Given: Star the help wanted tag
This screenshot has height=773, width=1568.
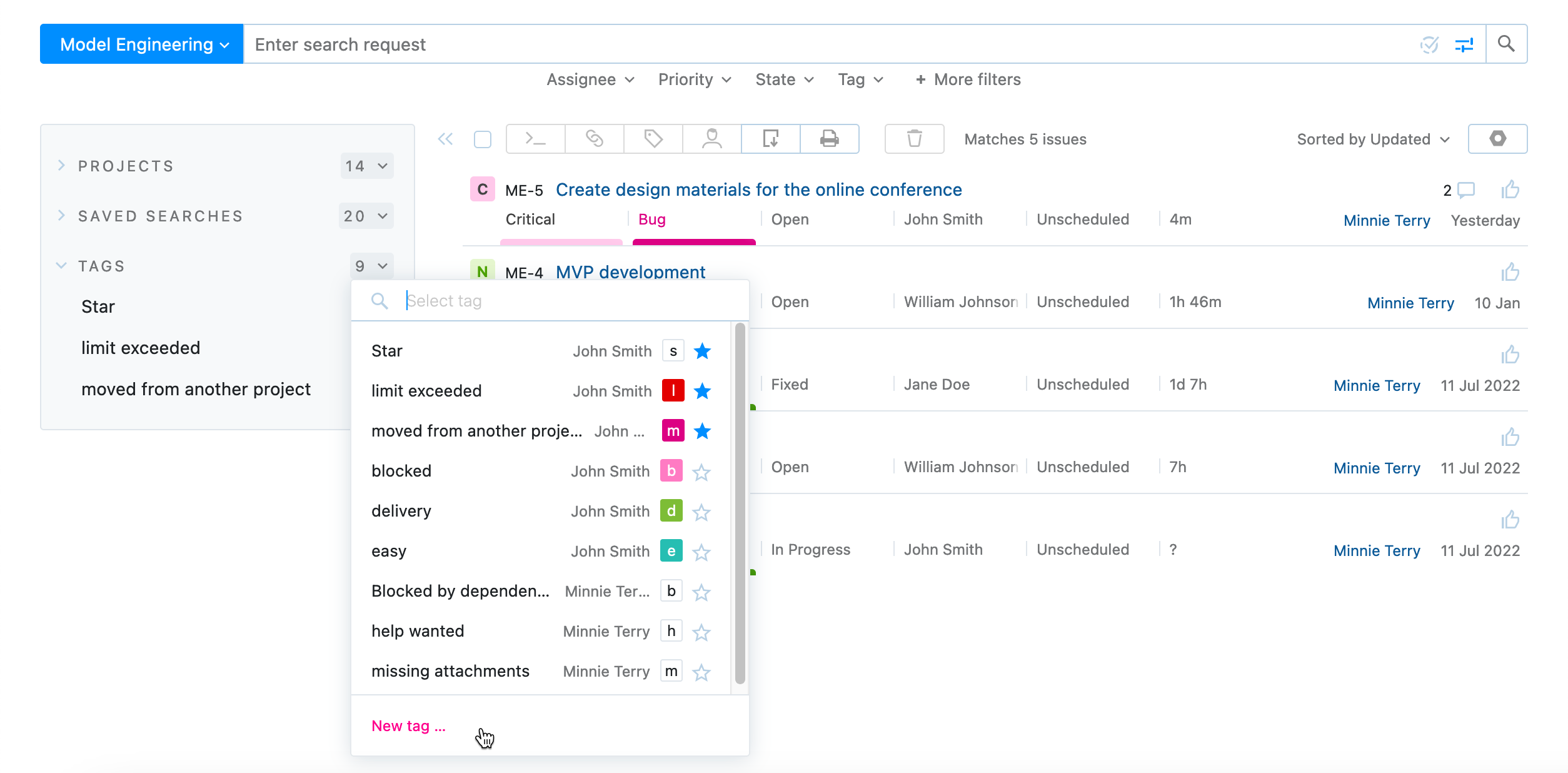Looking at the screenshot, I should pos(701,632).
